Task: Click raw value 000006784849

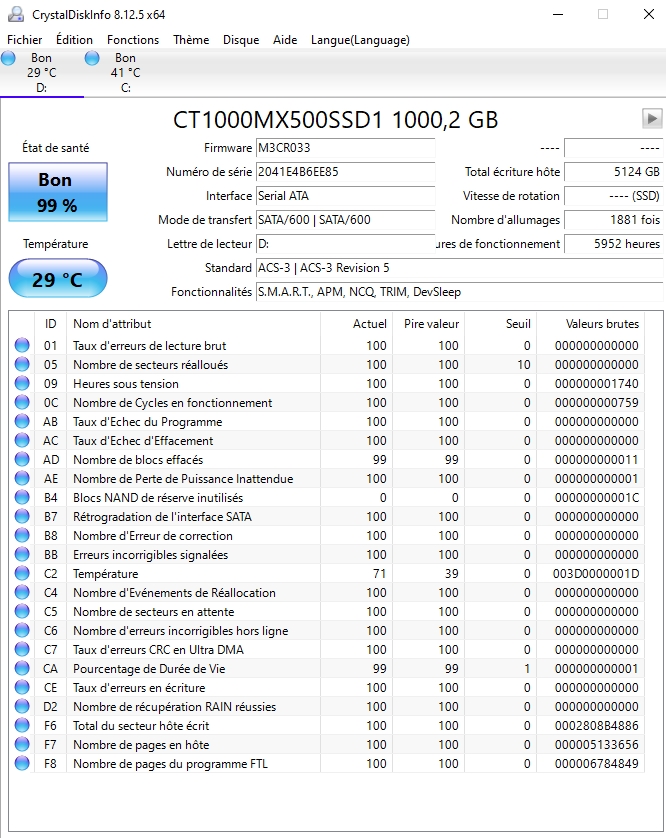Action: pos(597,763)
